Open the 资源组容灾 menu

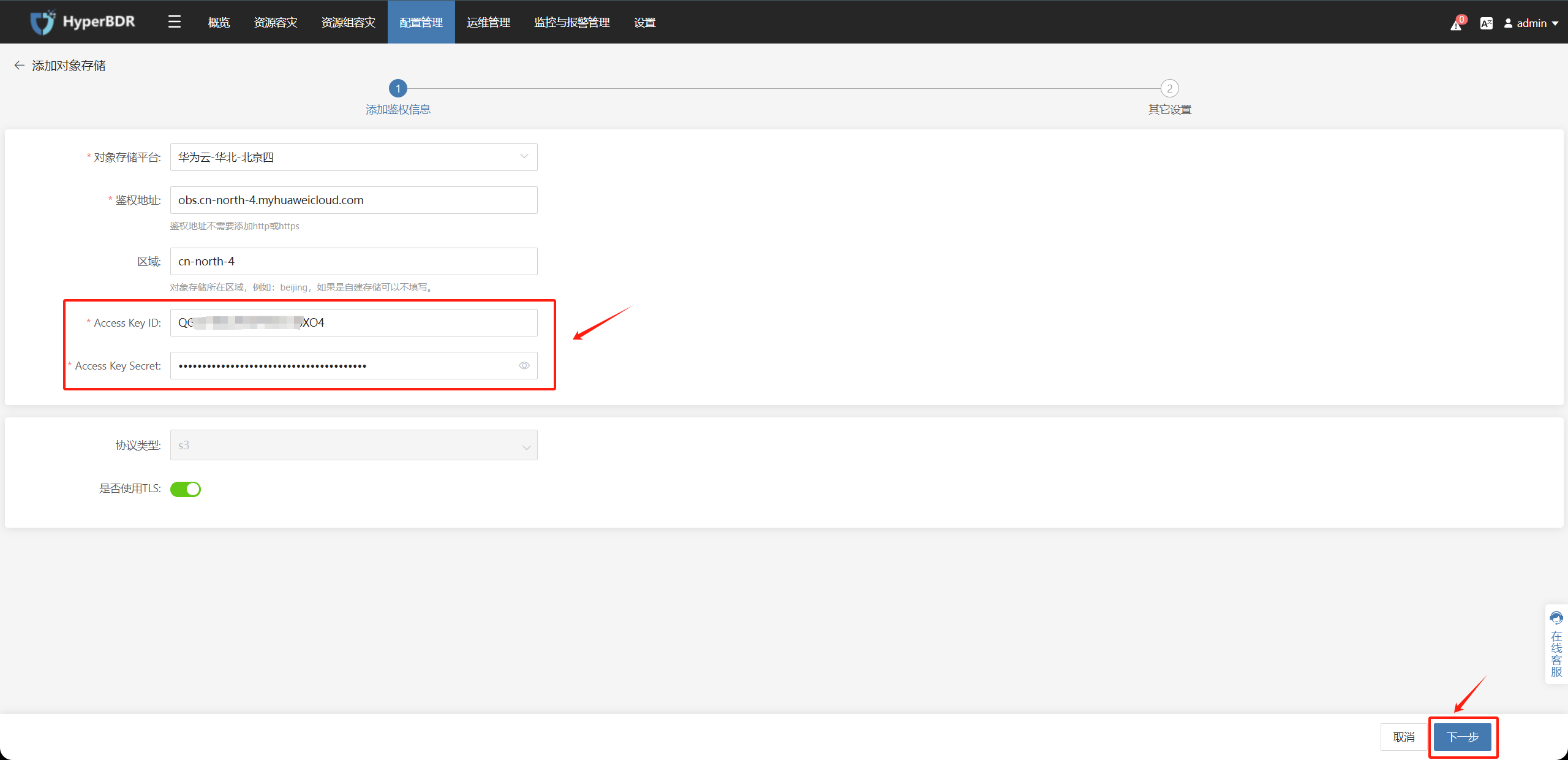point(348,22)
